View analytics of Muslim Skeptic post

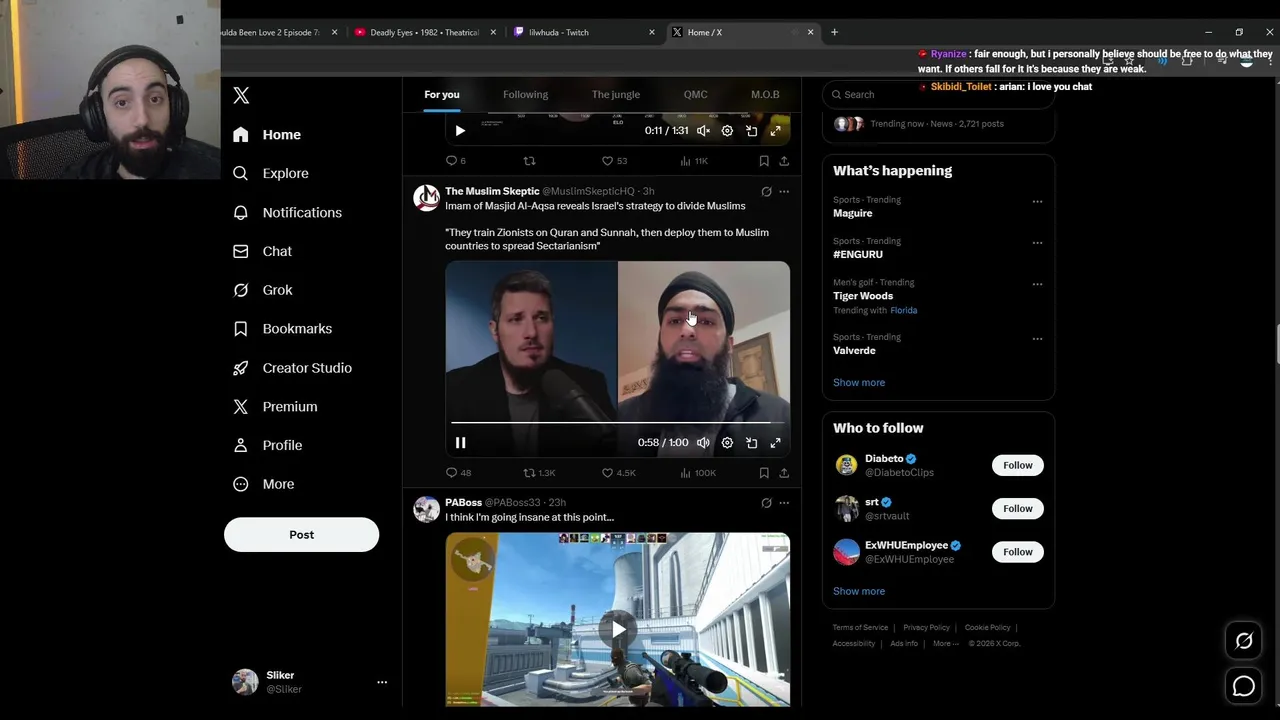pyautogui.click(x=698, y=472)
